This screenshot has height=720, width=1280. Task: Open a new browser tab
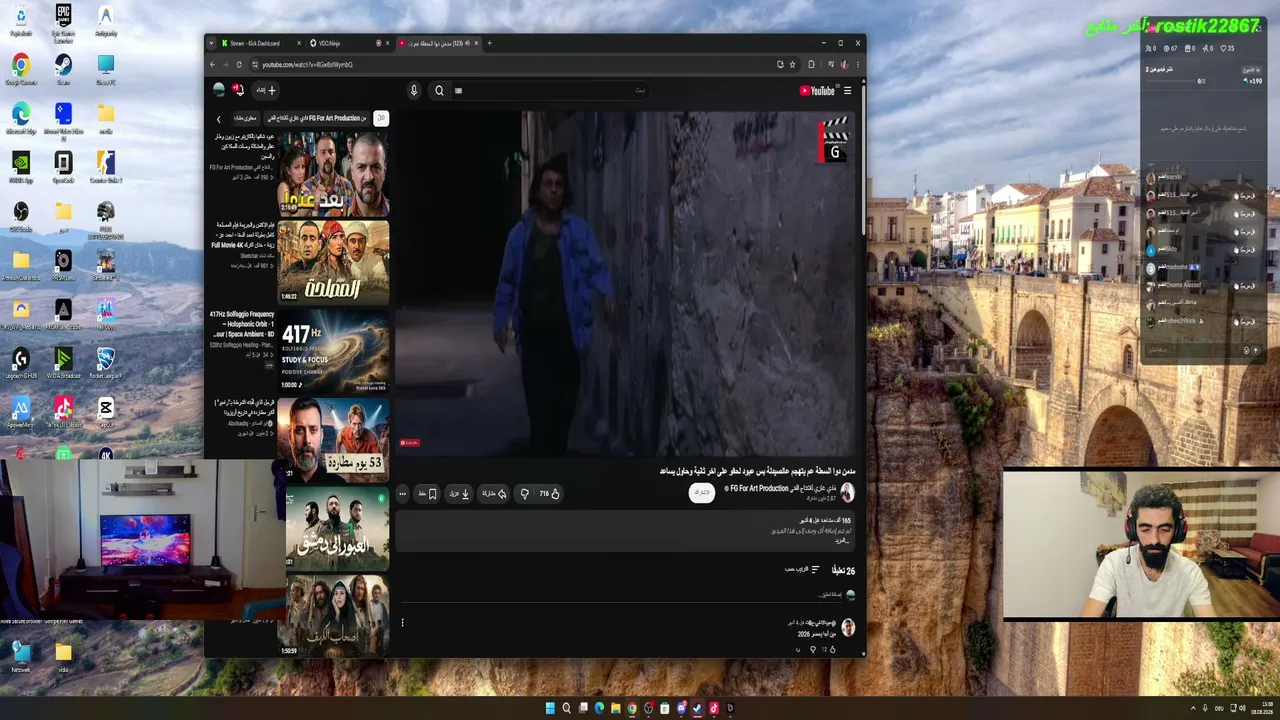pos(489,43)
